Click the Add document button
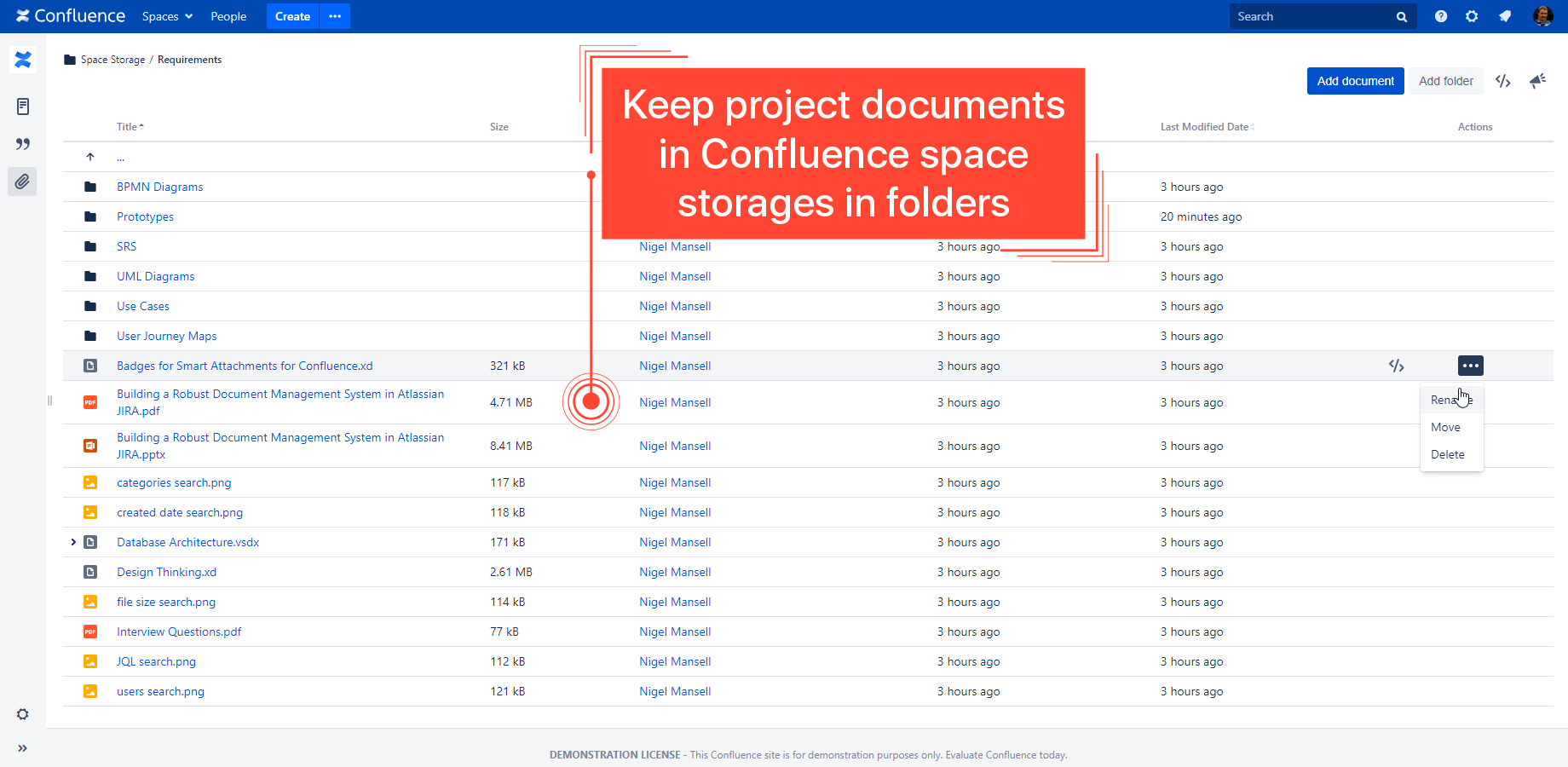The image size is (1568, 767). 1355,81
